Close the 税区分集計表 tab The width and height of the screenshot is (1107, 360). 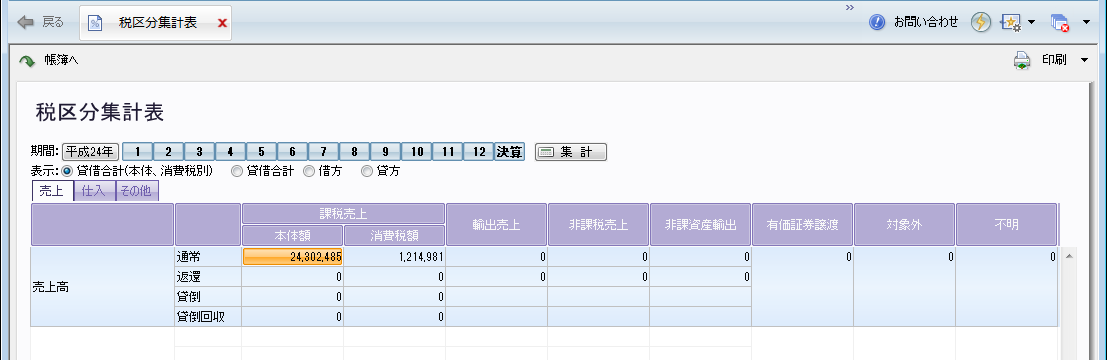pyautogui.click(x=222, y=23)
